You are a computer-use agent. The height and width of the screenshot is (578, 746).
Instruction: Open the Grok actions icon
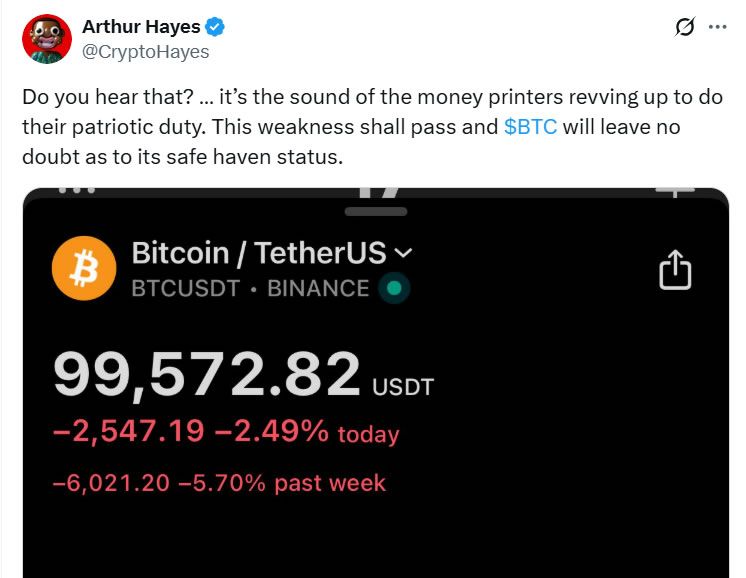click(685, 28)
